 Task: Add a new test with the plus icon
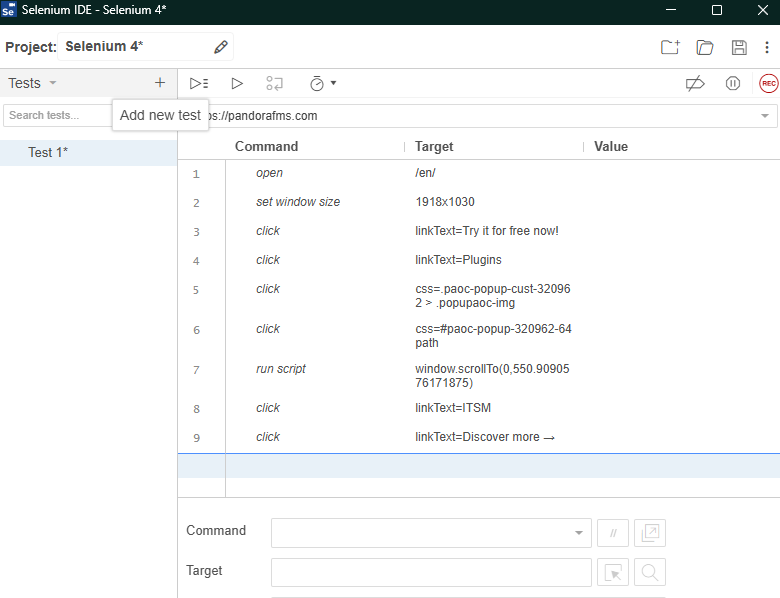pos(160,83)
